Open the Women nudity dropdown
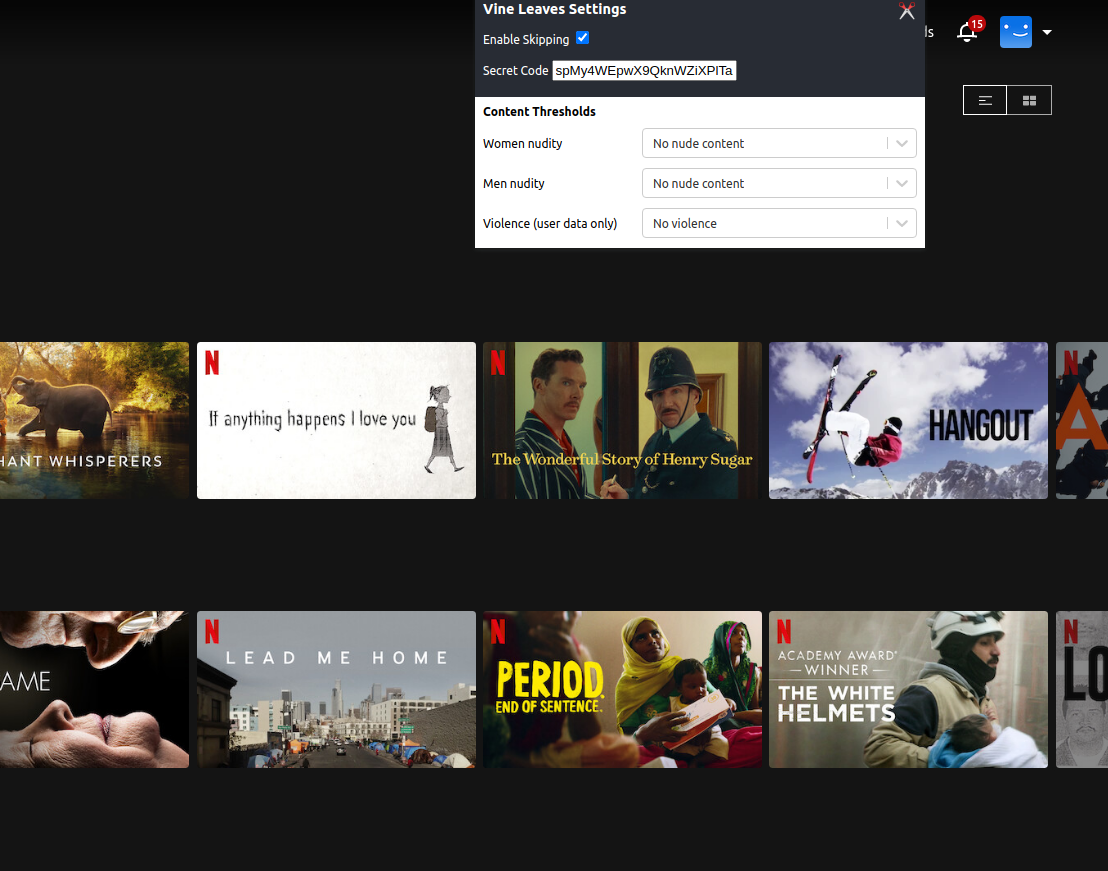This screenshot has height=871, width=1108. pyautogui.click(x=779, y=143)
